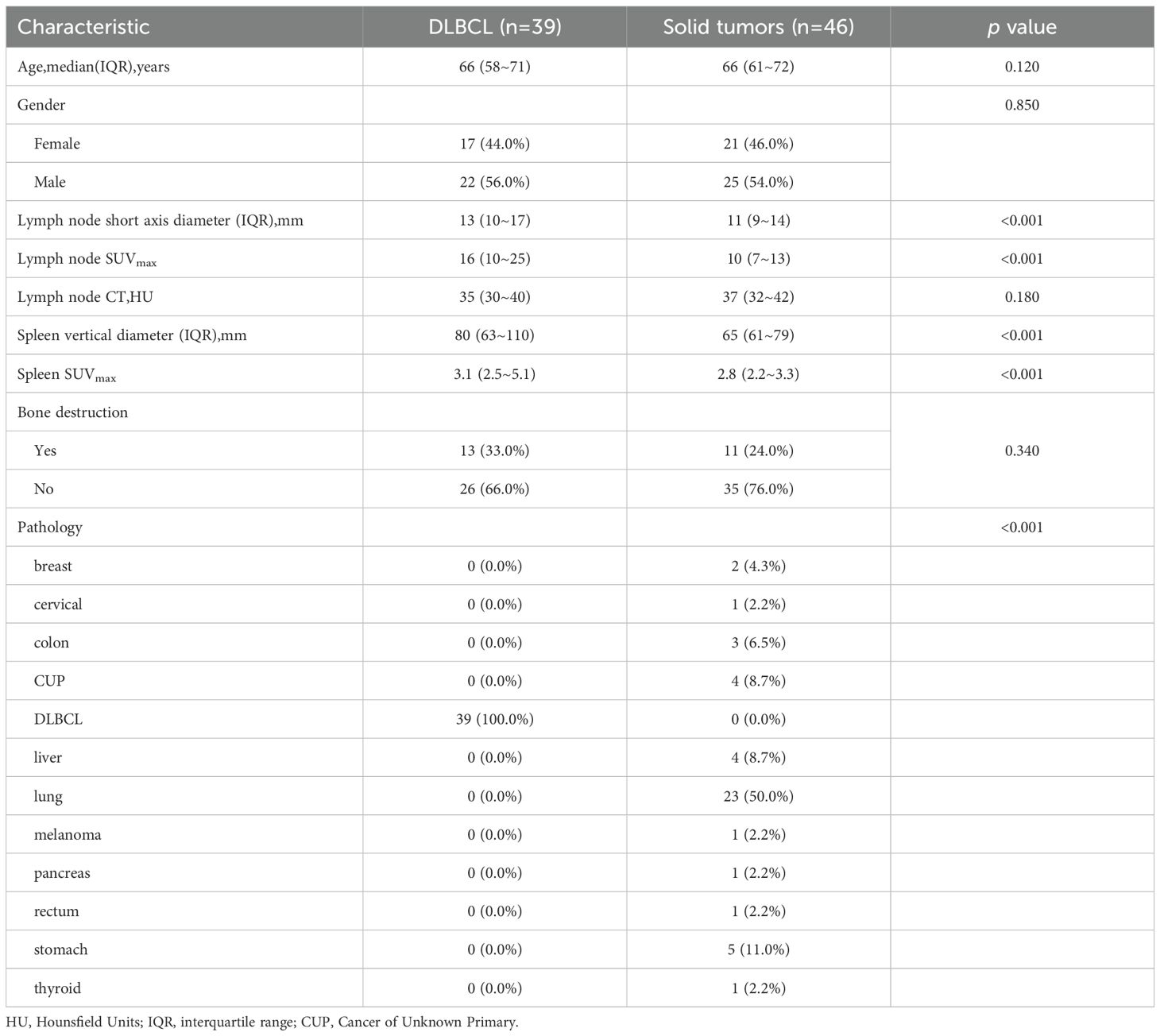Select the Bone destruction p value 0.340
This screenshot has height=1036, width=1160.
pos(1022,450)
